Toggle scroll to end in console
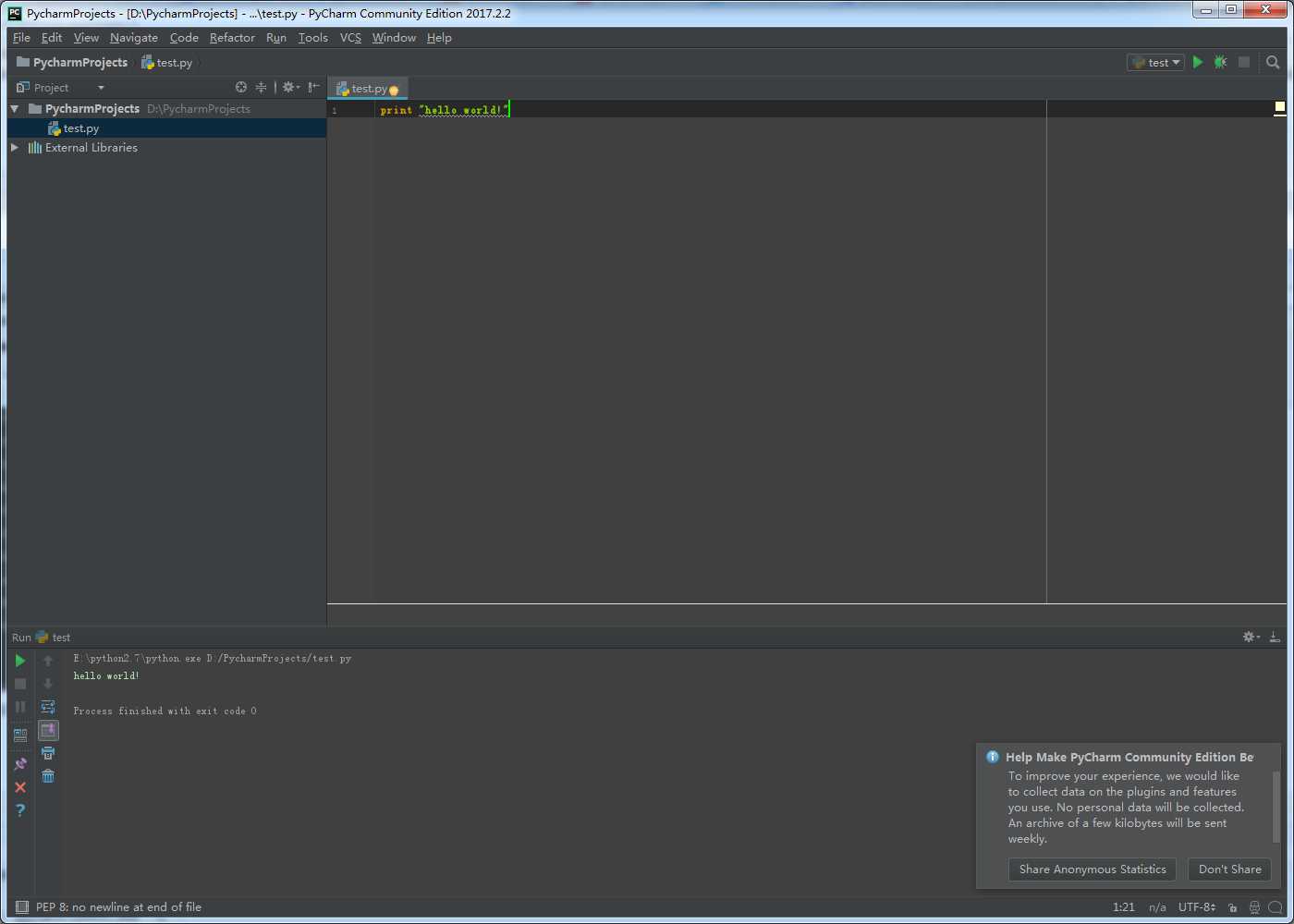The image size is (1294, 924). (x=48, y=730)
